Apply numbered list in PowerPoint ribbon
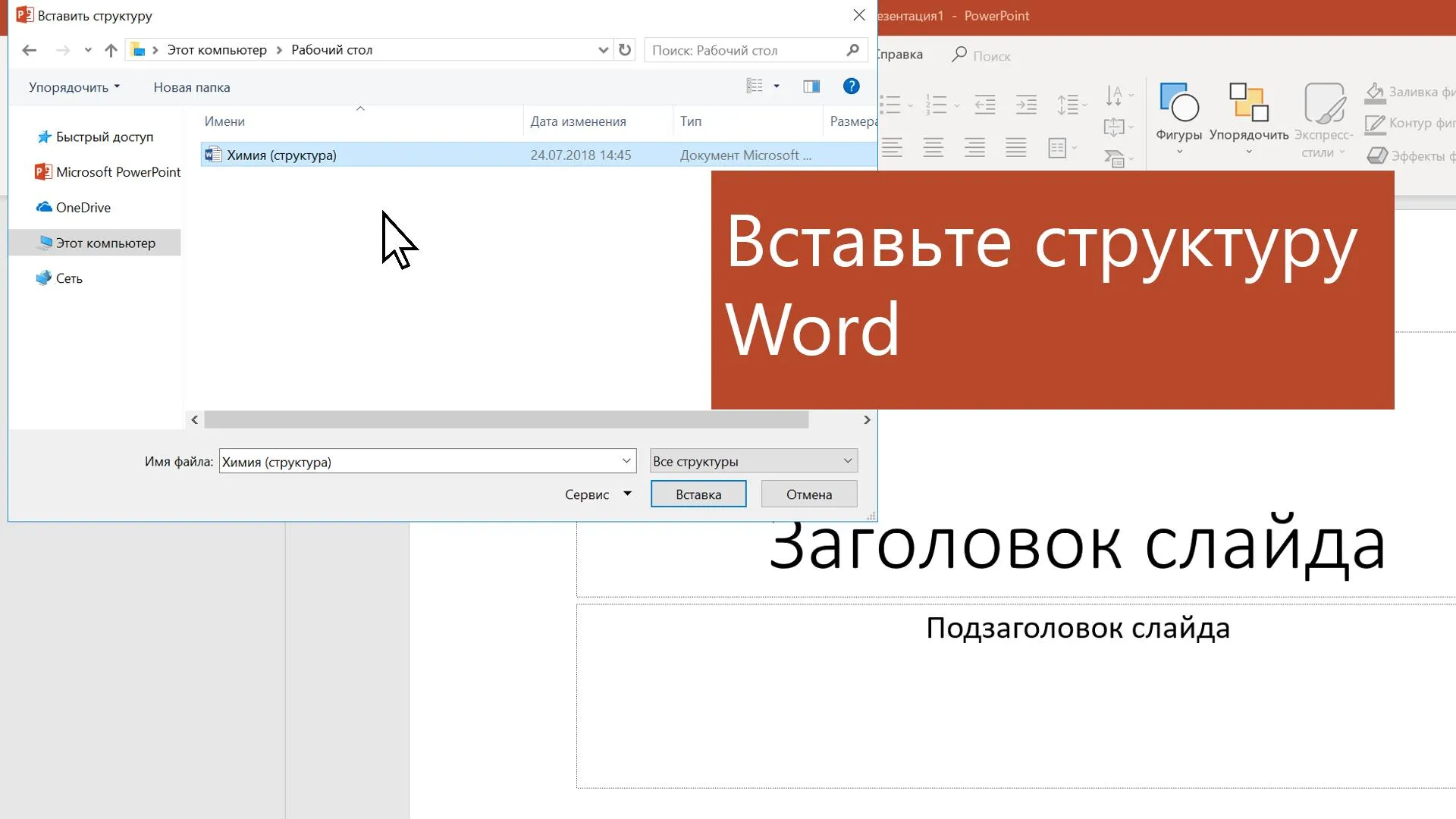Viewport: 1456px width, 819px height. point(937,105)
